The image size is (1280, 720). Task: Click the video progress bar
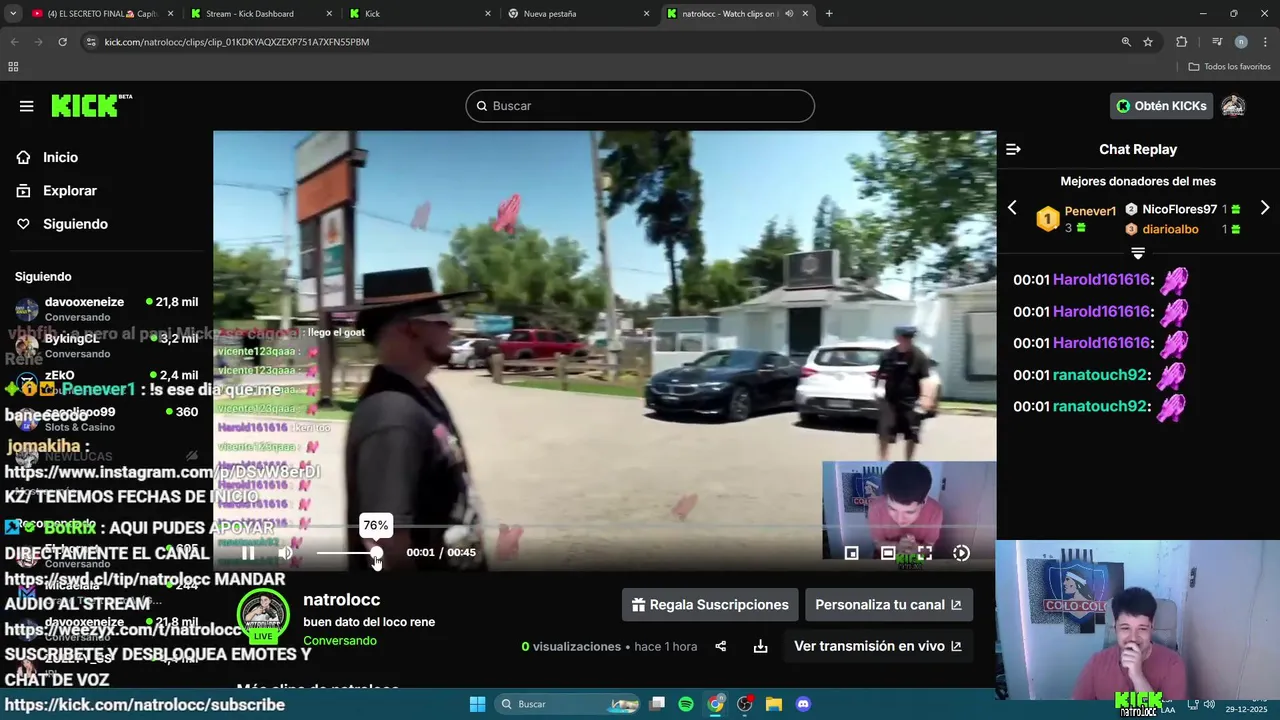[604, 527]
